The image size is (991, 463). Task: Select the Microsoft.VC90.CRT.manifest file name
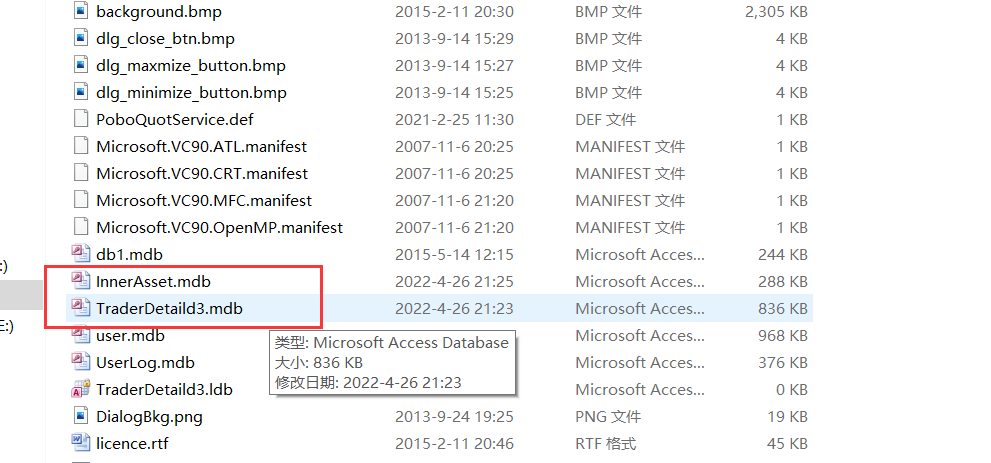point(202,173)
